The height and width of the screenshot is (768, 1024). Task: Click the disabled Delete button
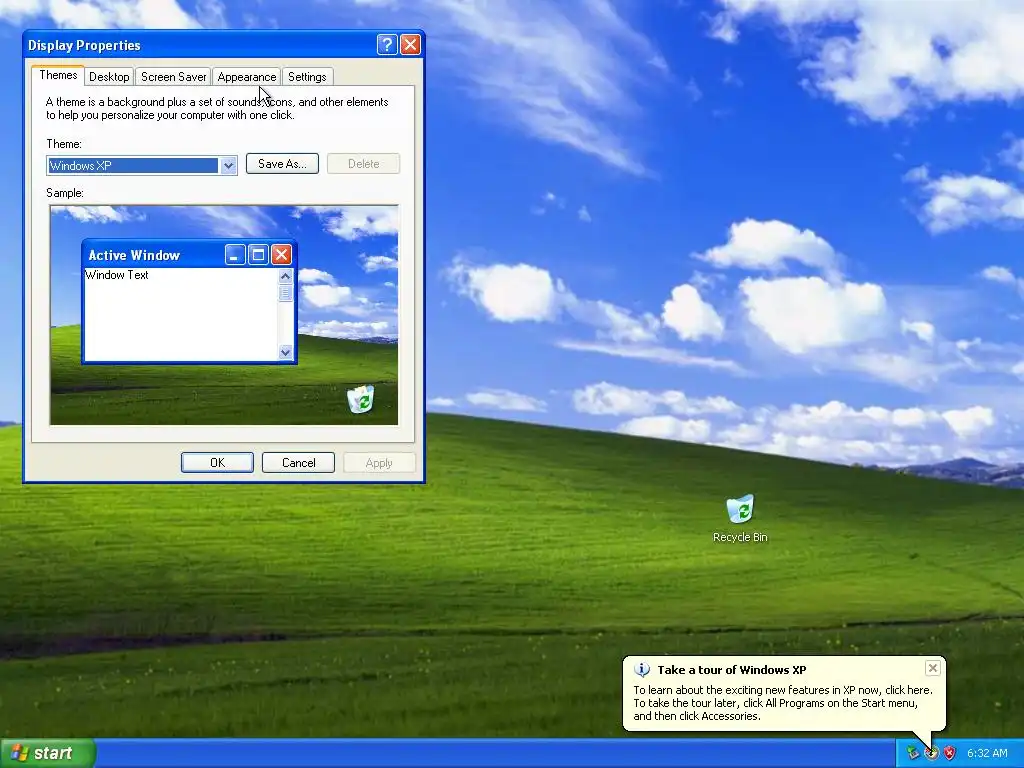pos(363,163)
